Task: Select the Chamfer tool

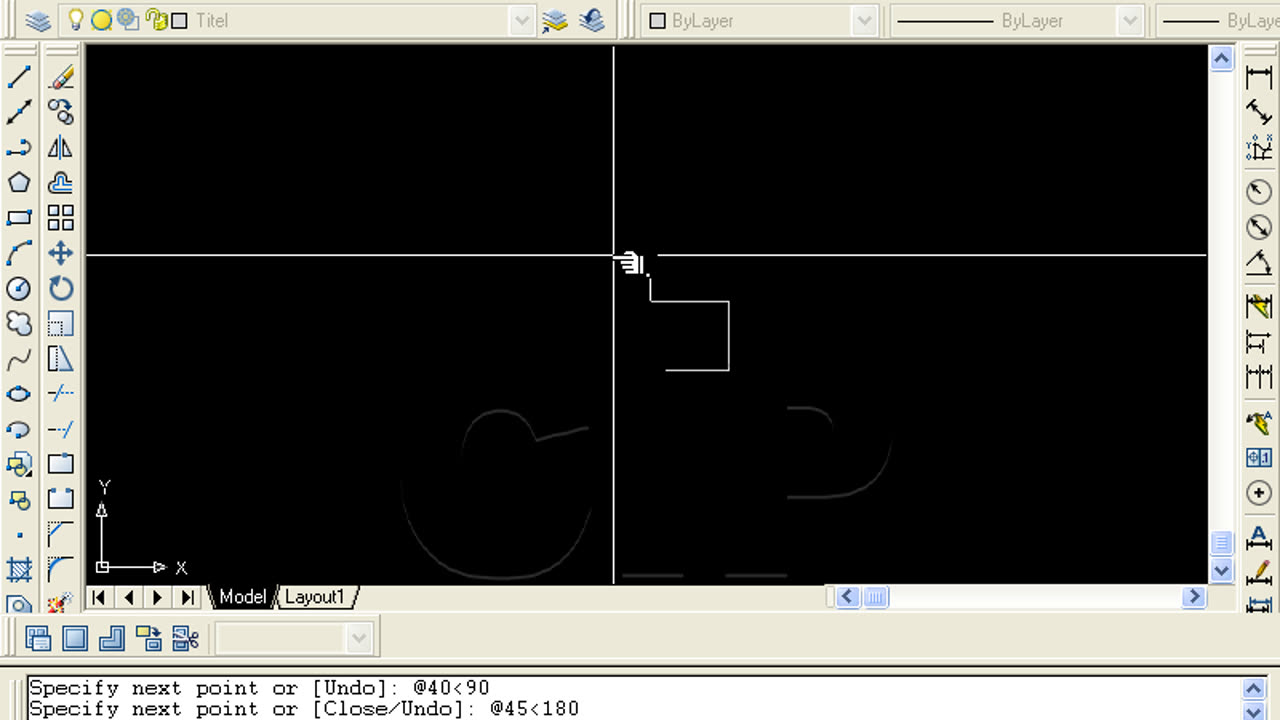Action: [61, 535]
